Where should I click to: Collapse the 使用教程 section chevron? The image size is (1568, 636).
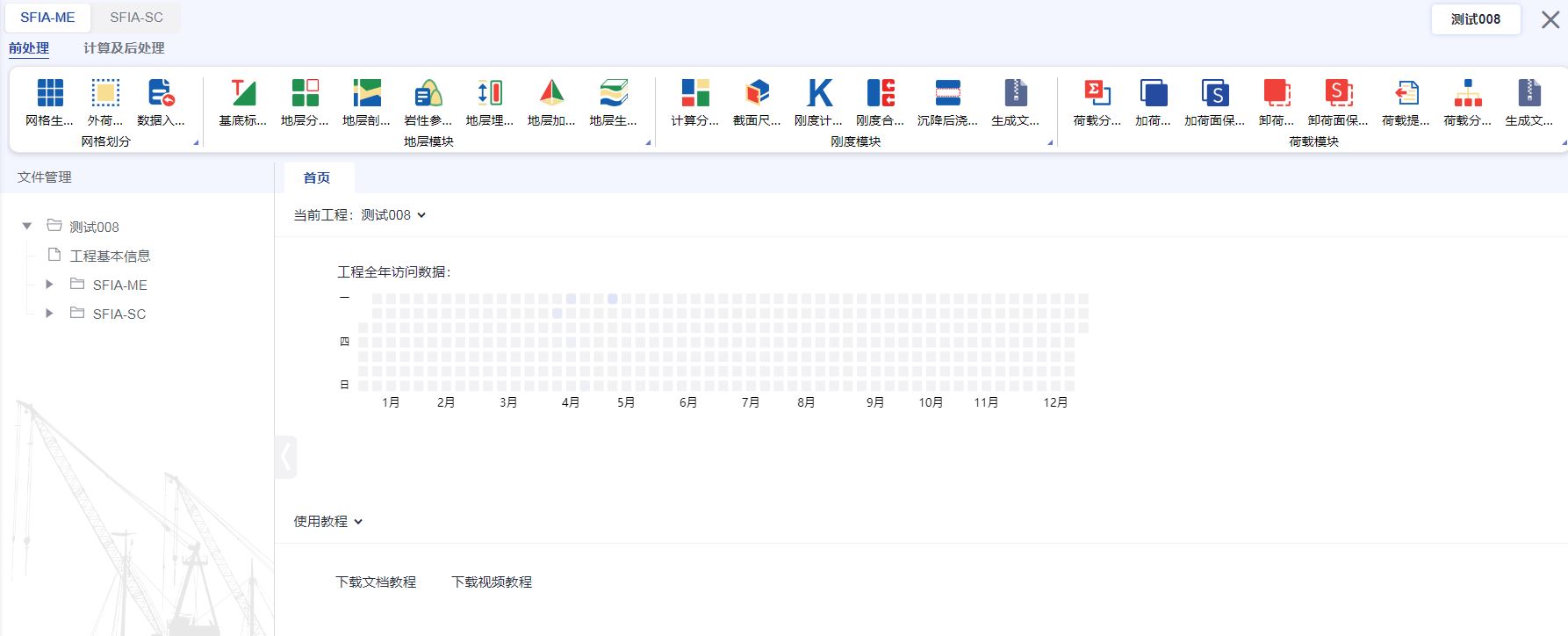pos(358,522)
